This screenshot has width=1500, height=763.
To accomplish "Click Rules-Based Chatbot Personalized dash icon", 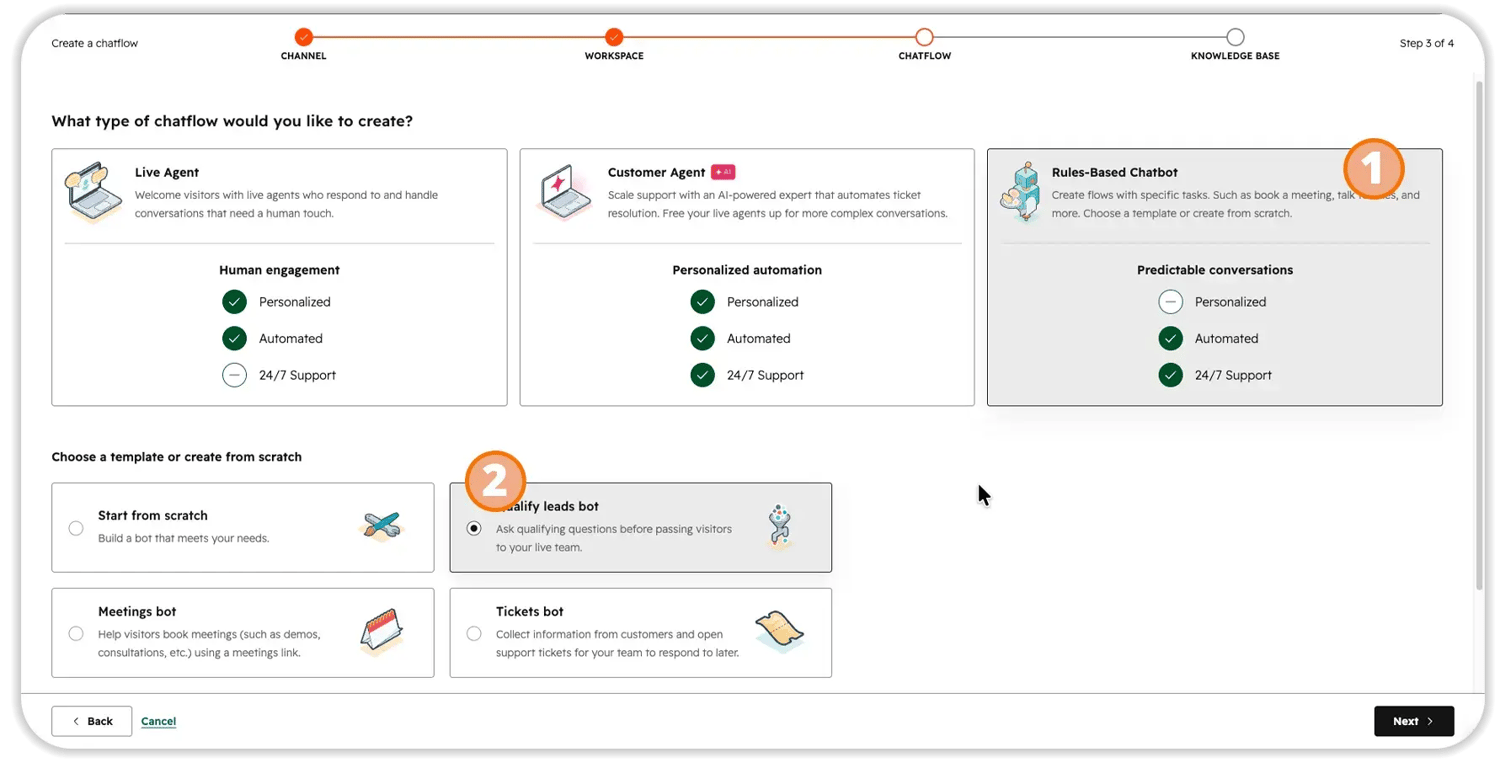I will tap(1170, 302).
